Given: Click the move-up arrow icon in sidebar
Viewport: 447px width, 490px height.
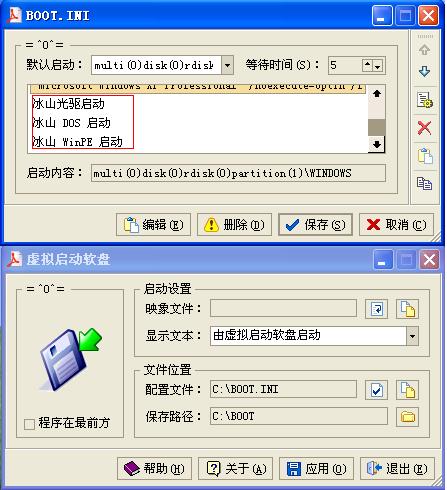Looking at the screenshot, I should pos(424,50).
